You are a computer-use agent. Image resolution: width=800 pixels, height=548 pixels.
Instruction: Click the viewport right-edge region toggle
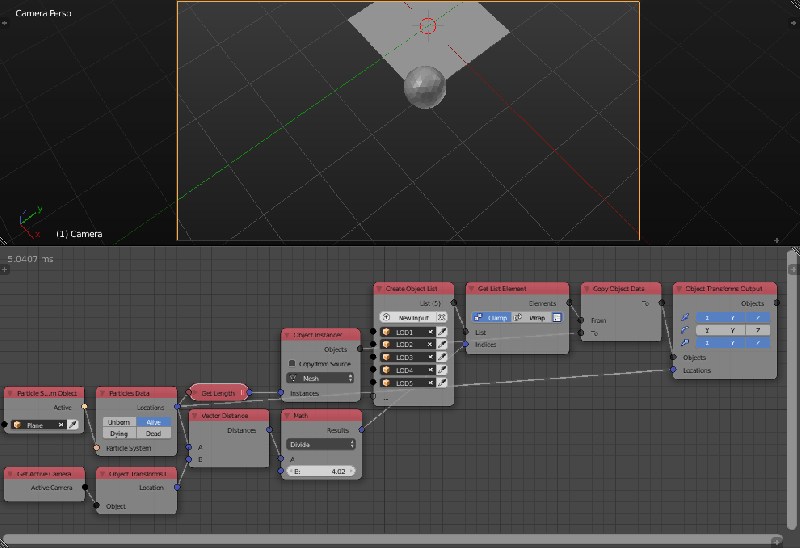(793, 22)
